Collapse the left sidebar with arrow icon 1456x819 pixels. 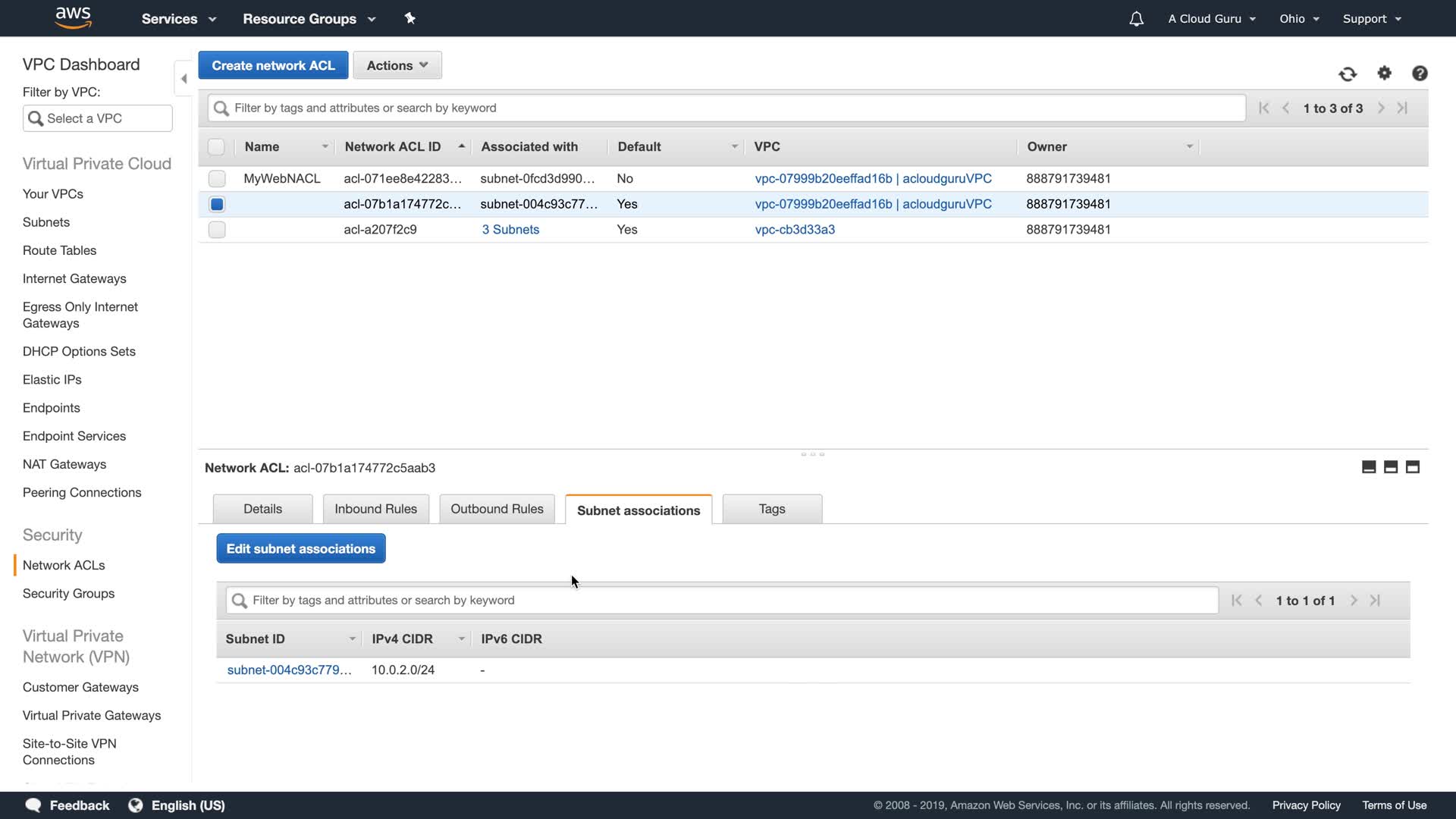(184, 79)
